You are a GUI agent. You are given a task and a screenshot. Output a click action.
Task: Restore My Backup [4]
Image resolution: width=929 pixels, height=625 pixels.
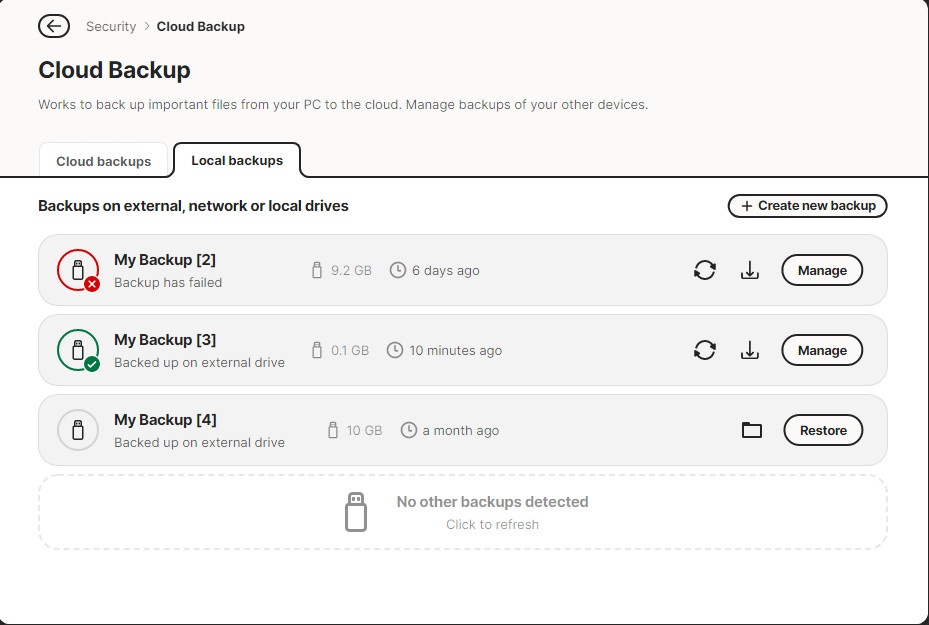coord(823,430)
